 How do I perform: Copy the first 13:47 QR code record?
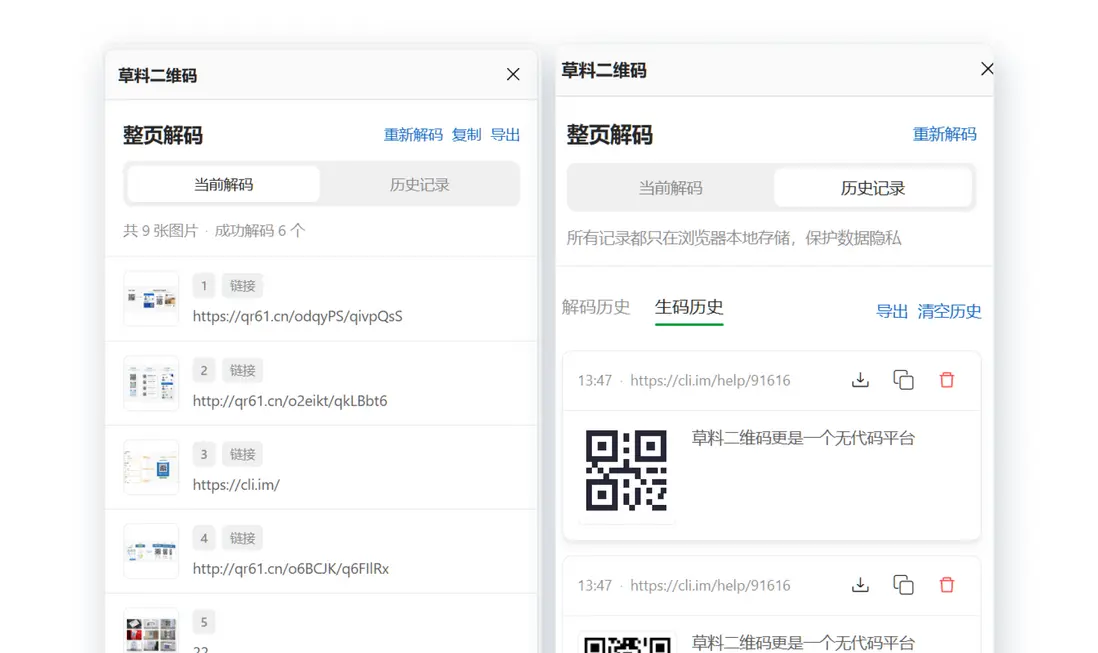point(903,380)
